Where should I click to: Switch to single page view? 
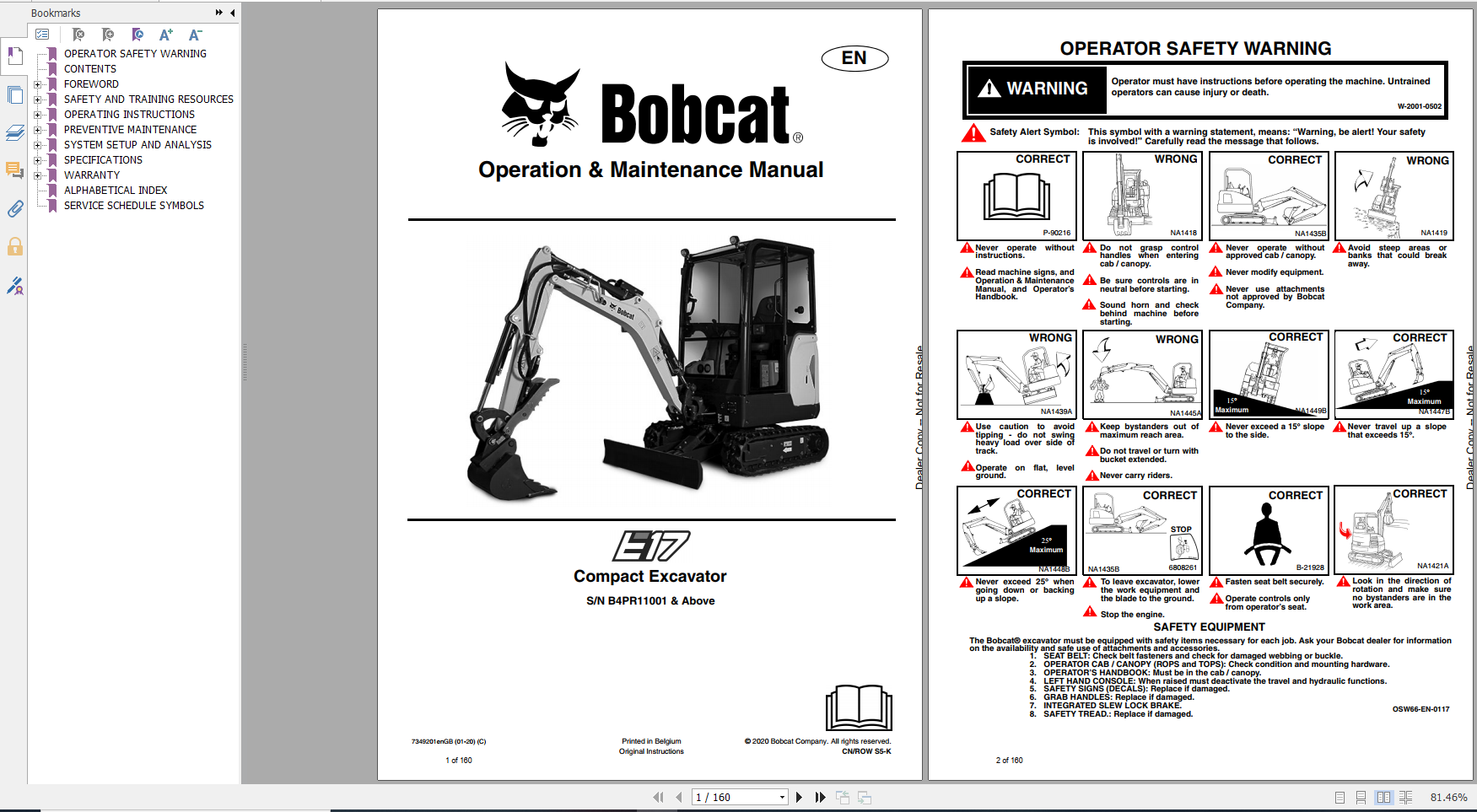(x=1340, y=797)
